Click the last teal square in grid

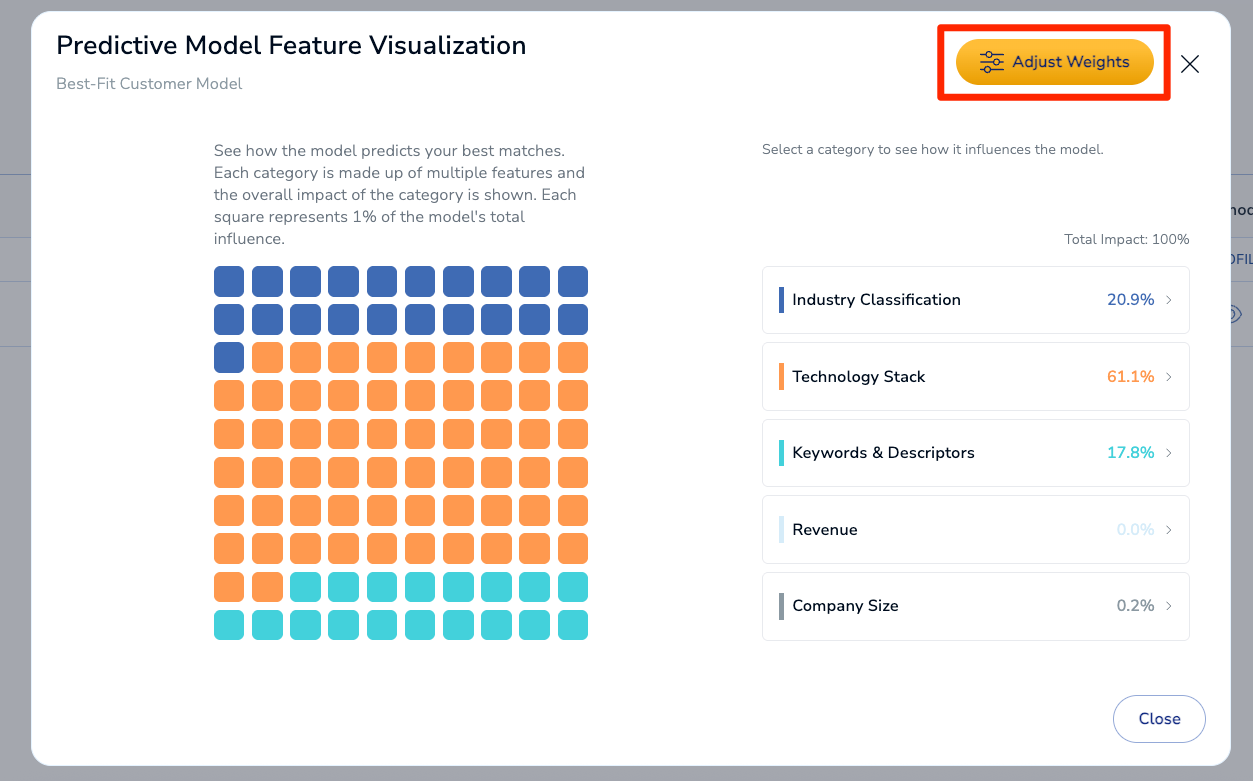[573, 625]
